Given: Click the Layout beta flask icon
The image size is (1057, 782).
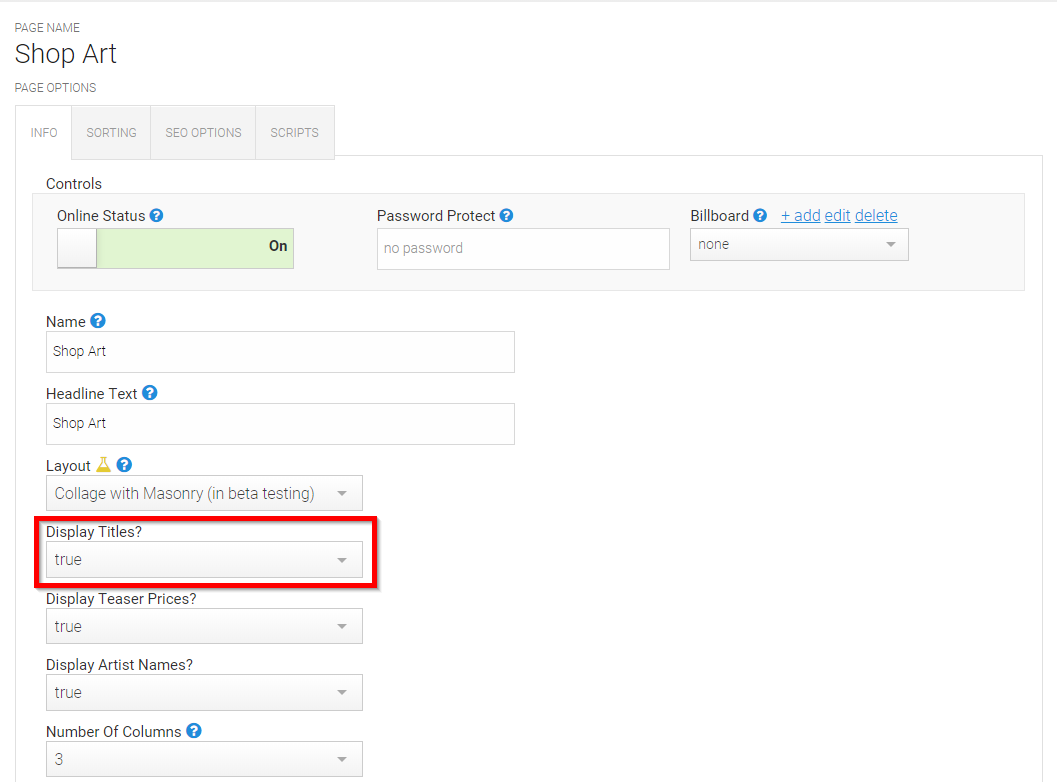Looking at the screenshot, I should click(x=103, y=464).
